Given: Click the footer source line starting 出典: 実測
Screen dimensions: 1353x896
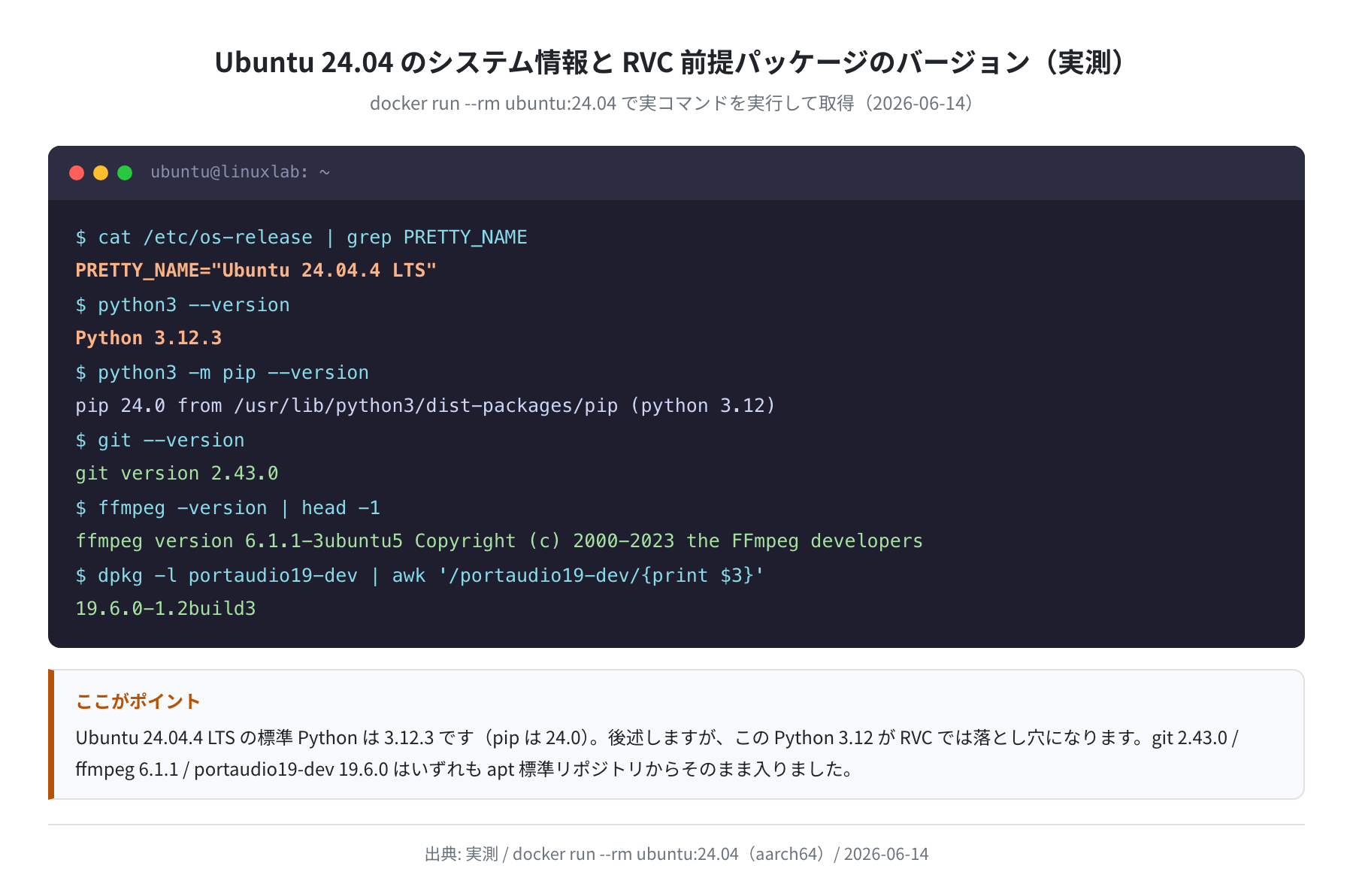Looking at the screenshot, I should [676, 854].
